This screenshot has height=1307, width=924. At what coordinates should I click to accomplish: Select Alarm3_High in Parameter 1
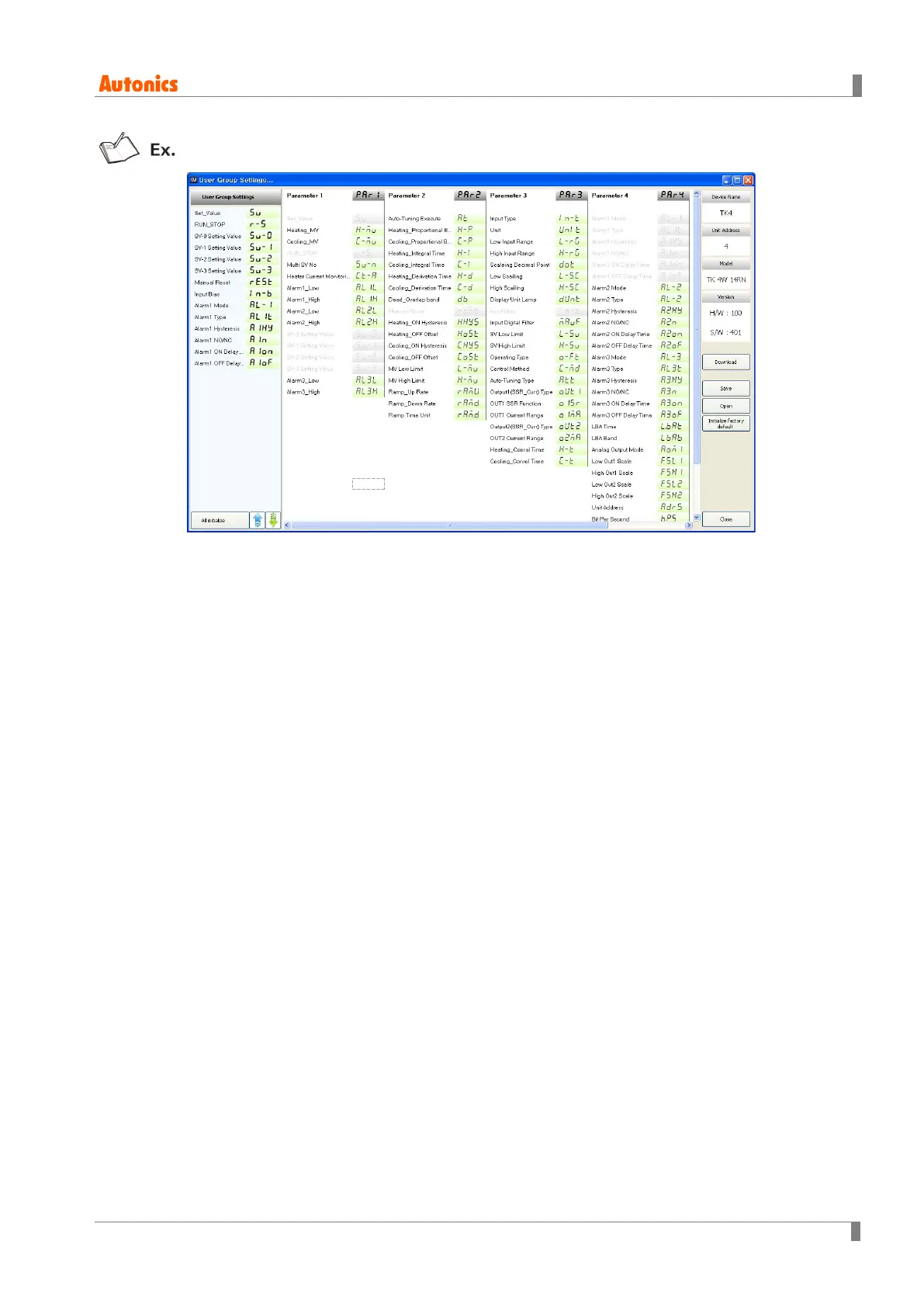click(x=334, y=392)
